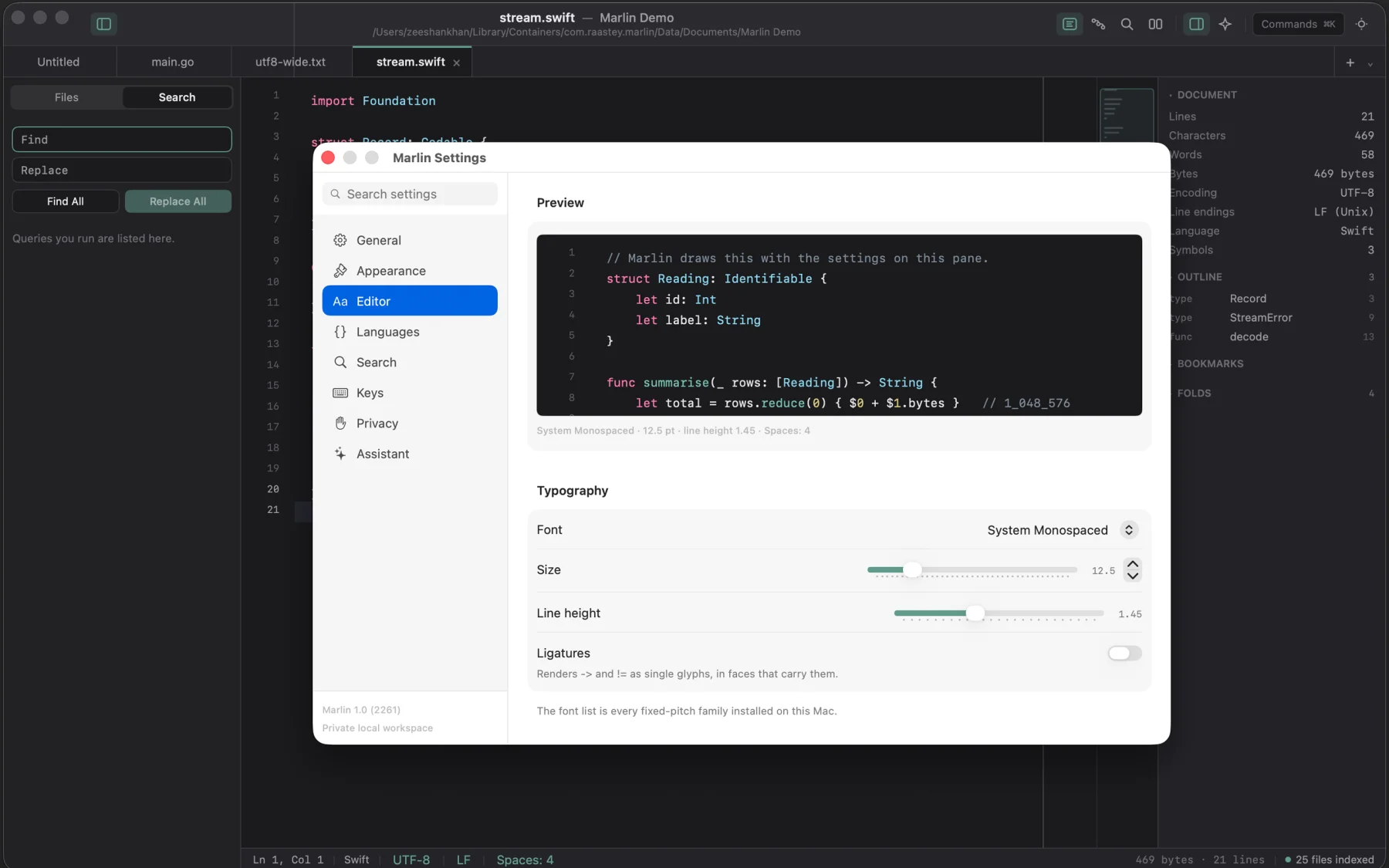Screen dimensions: 1389x868
Task: Click Spaces: 4 in the status bar
Action: point(525,860)
